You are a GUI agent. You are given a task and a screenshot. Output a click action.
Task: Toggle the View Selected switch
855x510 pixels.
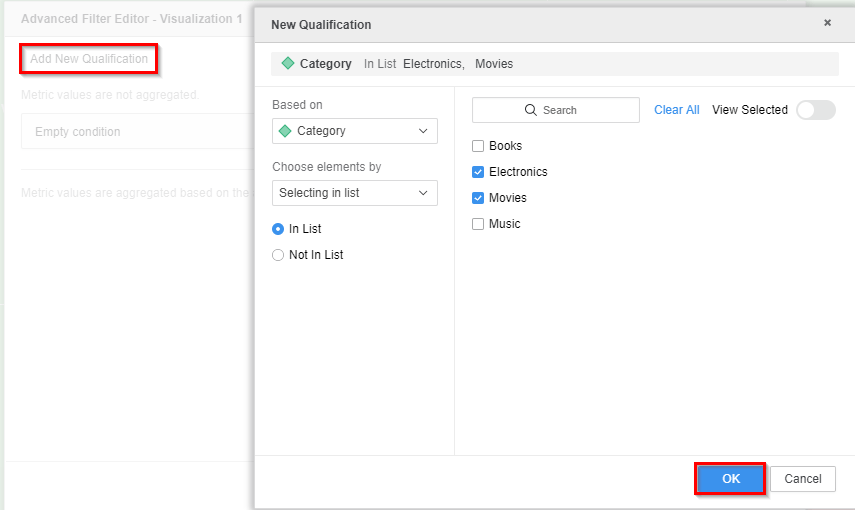click(815, 110)
